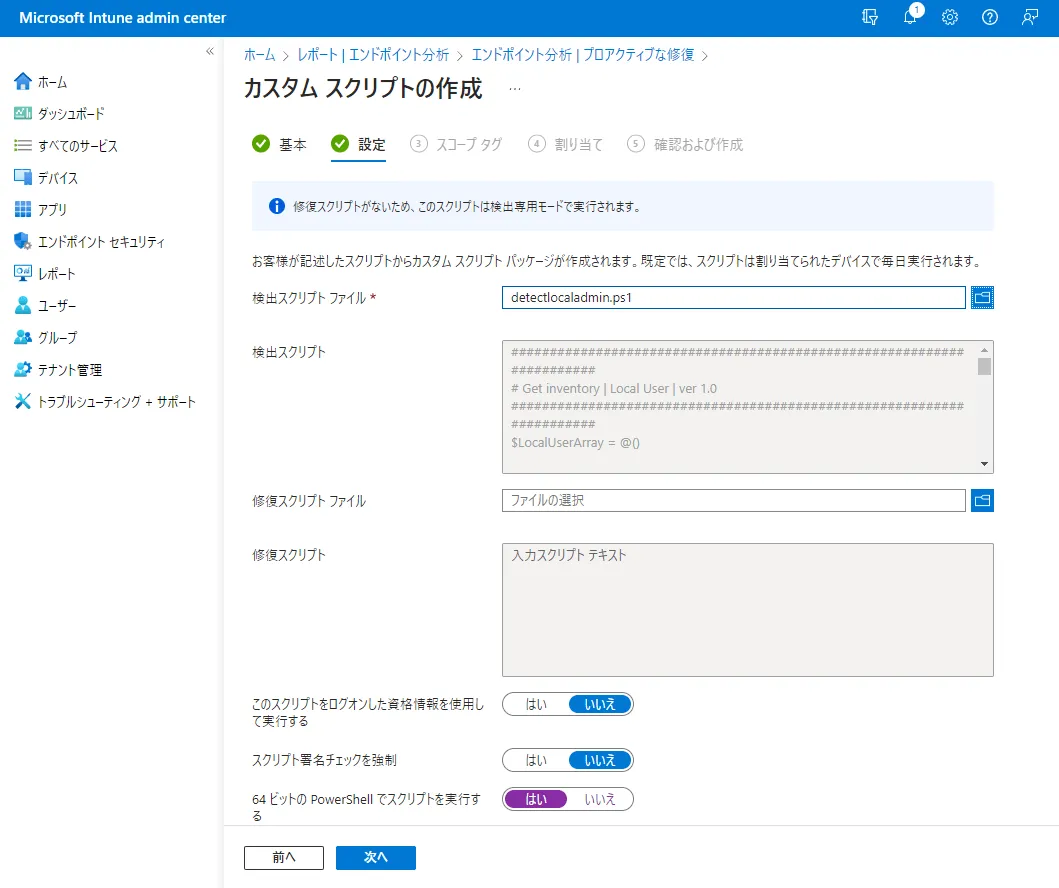Click the help question mark icon
Viewport: 1059px width, 888px height.
point(990,18)
